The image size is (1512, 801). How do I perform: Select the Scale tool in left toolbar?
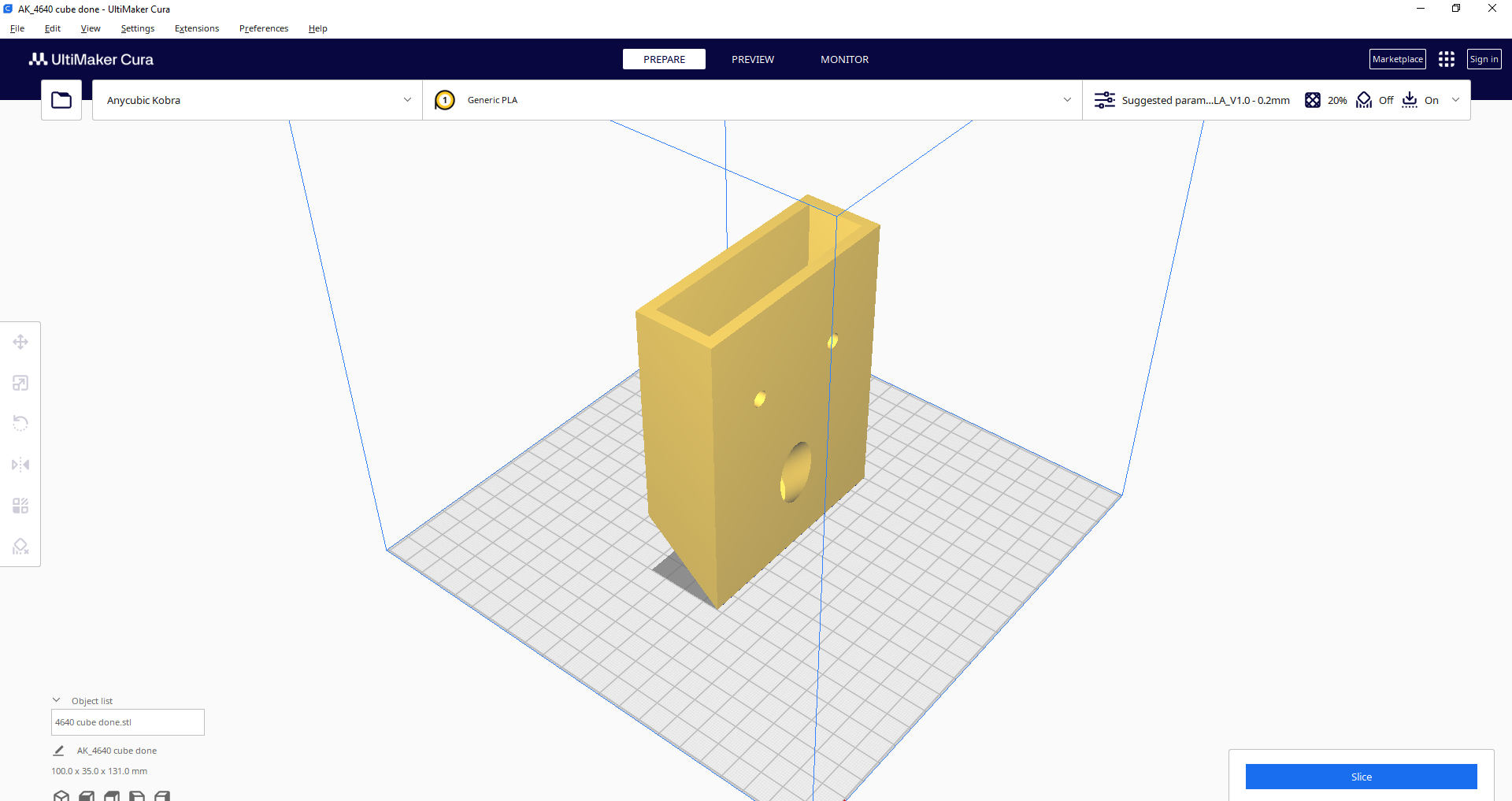(20, 383)
